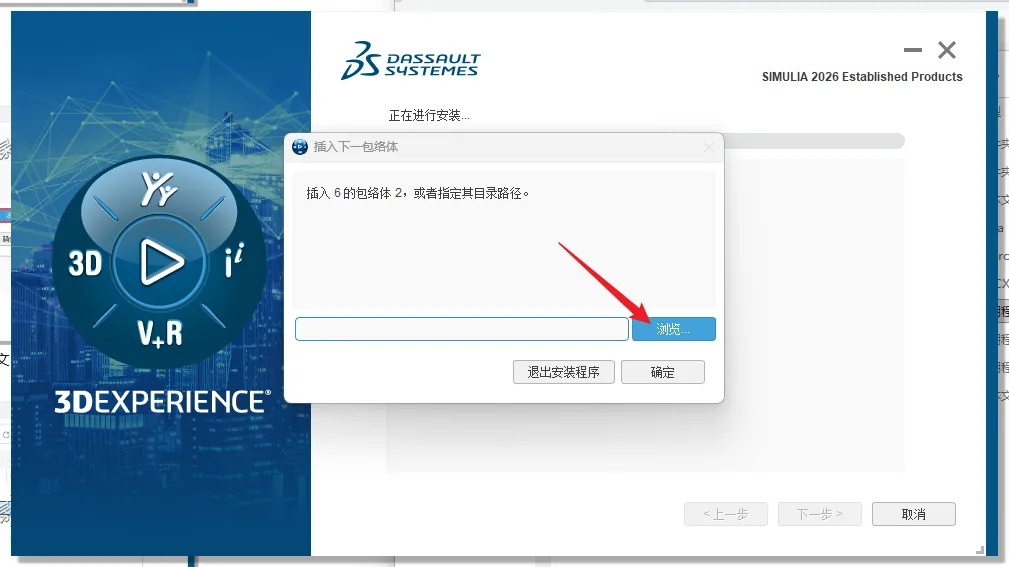The height and width of the screenshot is (567, 1009).
Task: Click the 正在进行安装... status text
Action: pos(429,115)
